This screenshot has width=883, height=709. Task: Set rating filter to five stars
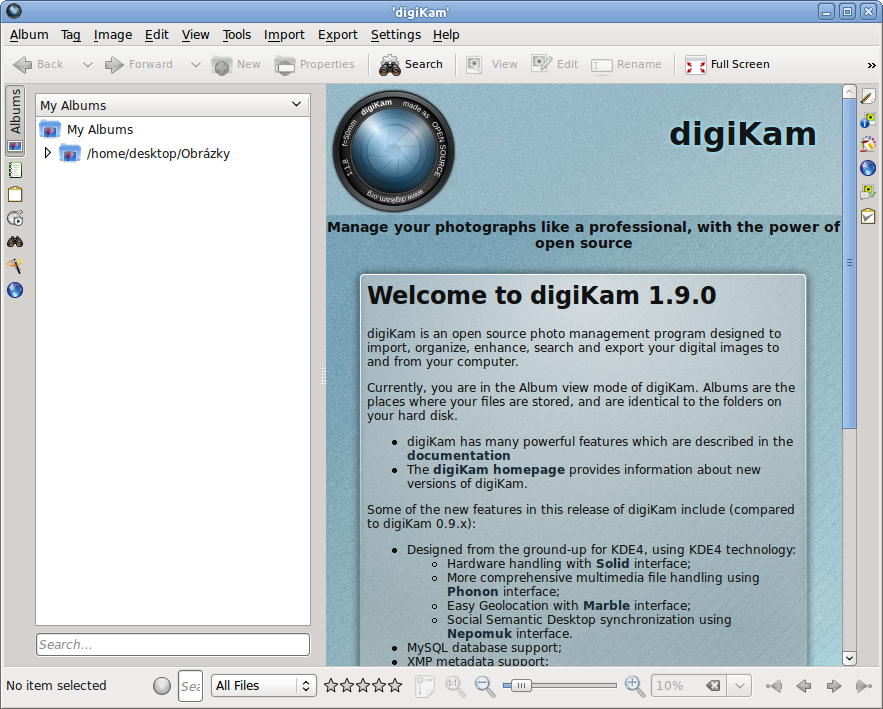click(395, 686)
